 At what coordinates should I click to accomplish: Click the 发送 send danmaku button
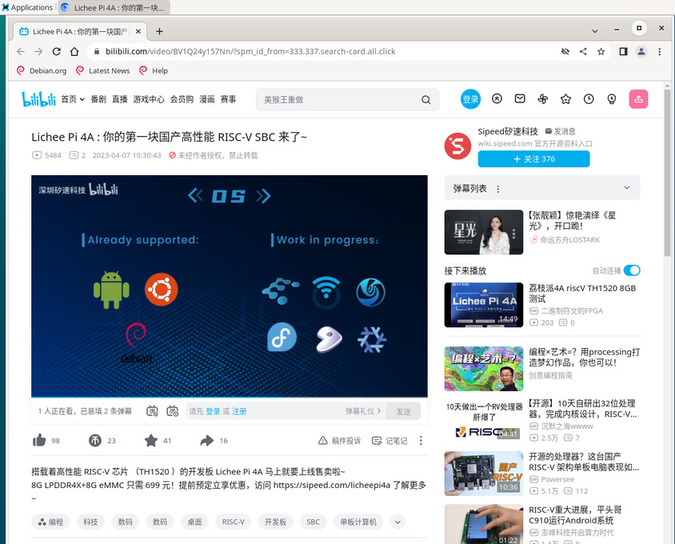point(403,411)
